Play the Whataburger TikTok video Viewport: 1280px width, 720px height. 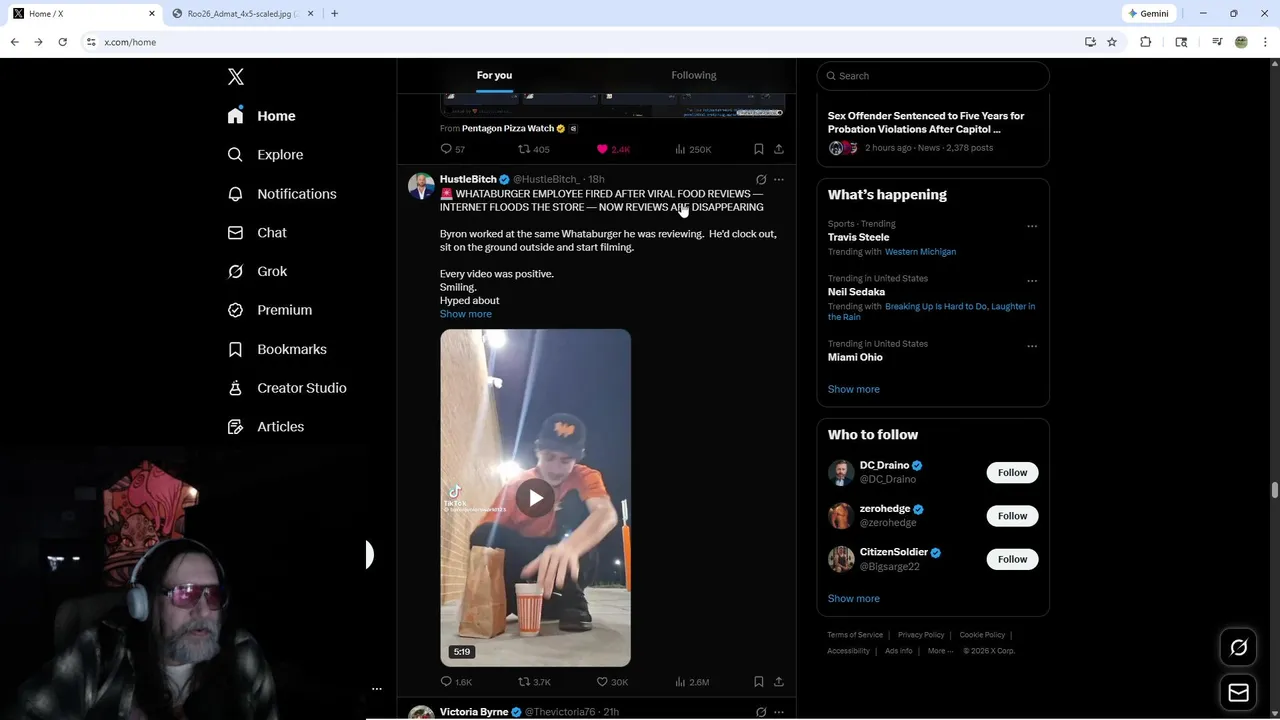[x=536, y=498]
